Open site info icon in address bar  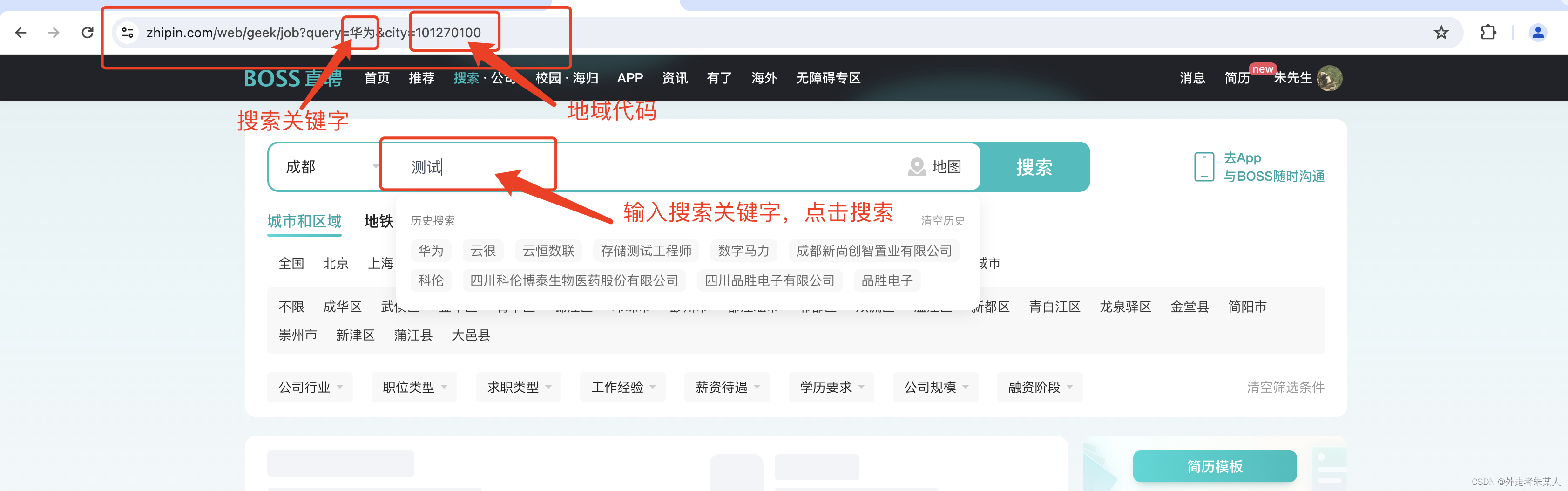click(x=128, y=32)
